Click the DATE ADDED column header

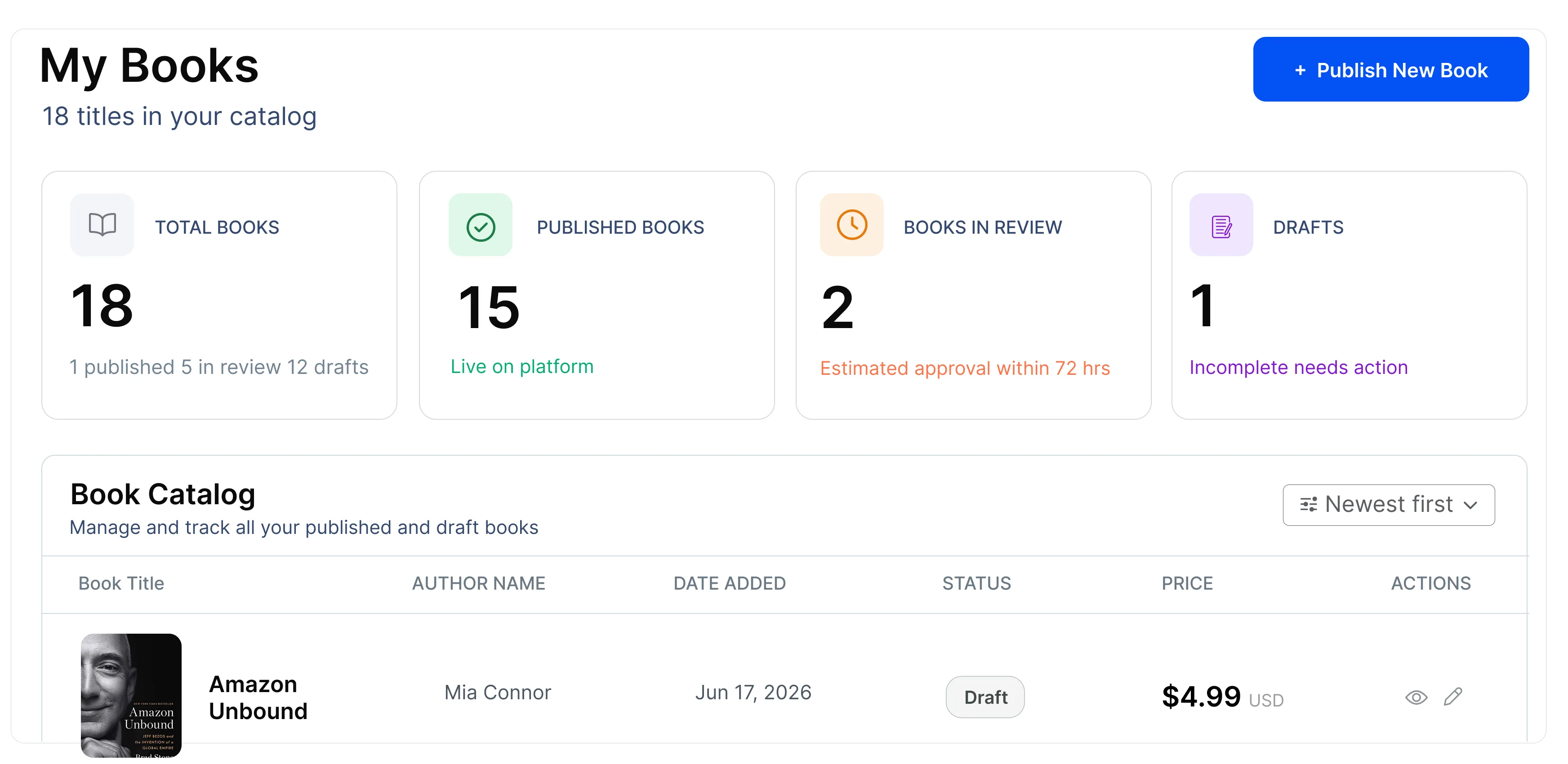tap(729, 583)
